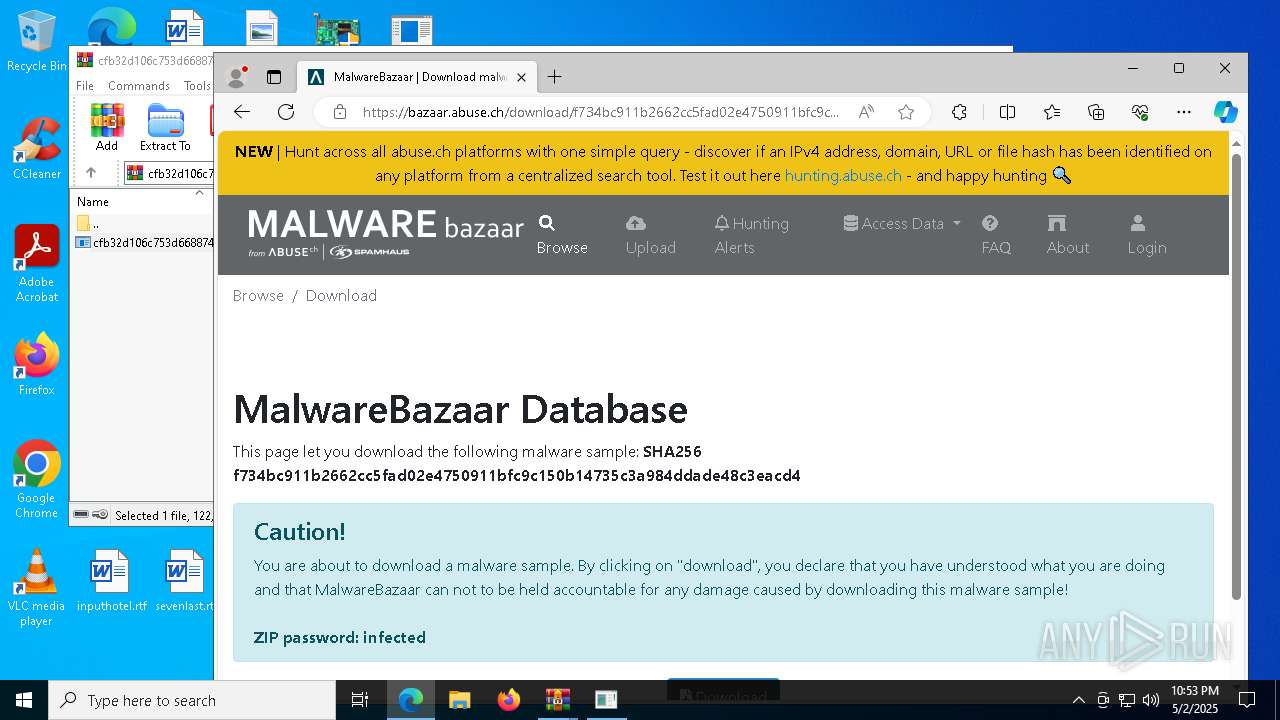The image size is (1280, 720).
Task: Open Recycle Bin desktop icon
Action: click(x=36, y=41)
